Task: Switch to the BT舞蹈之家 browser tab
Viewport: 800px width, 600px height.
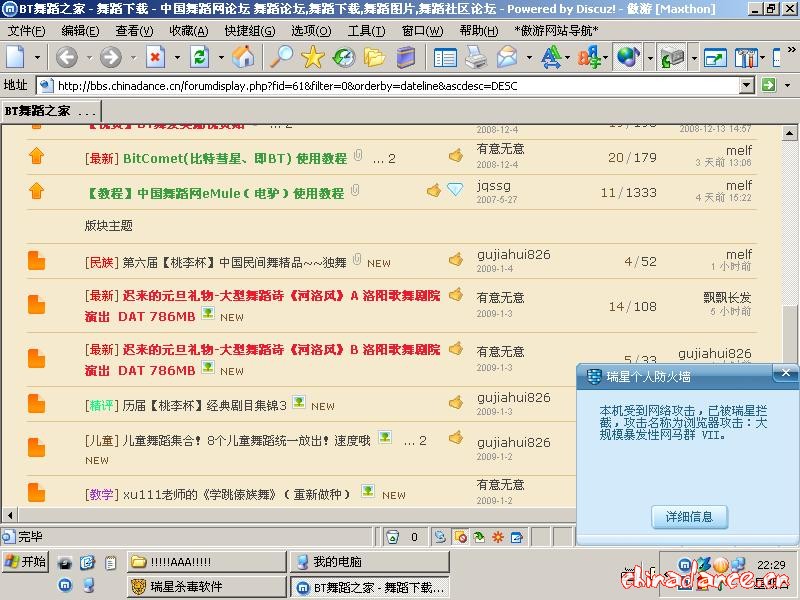Action: 40,111
